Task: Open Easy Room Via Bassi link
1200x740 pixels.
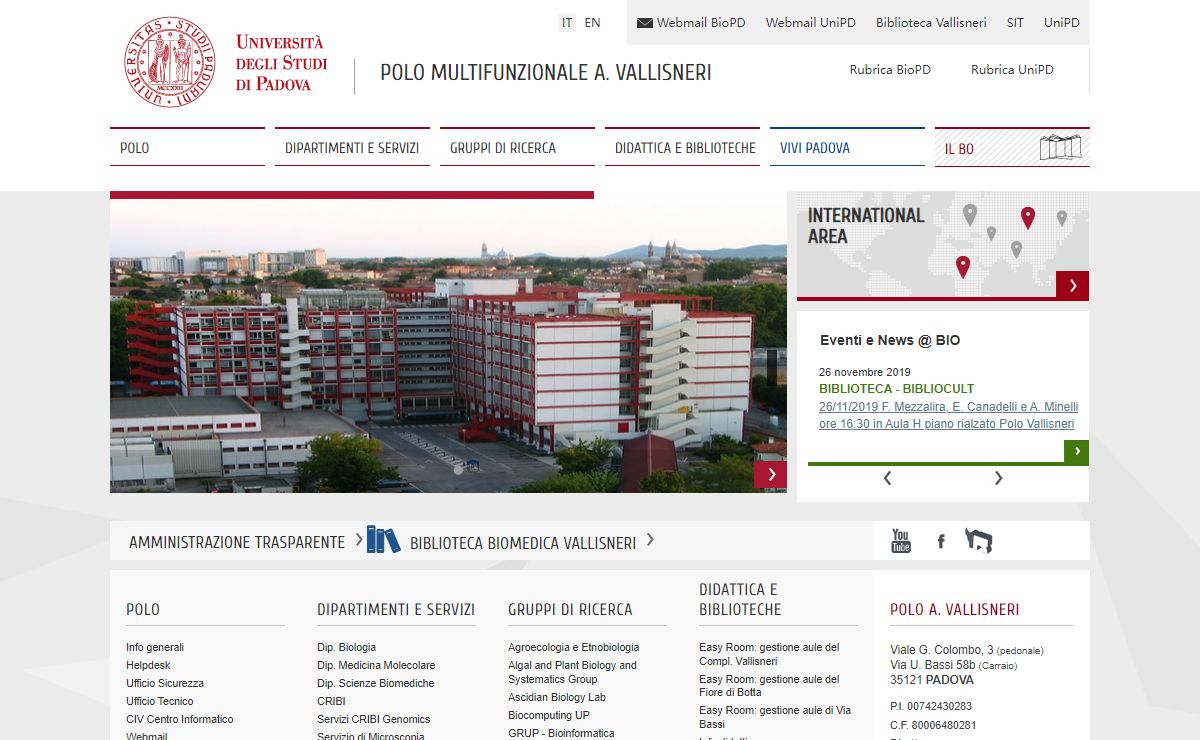Action: coord(775,716)
